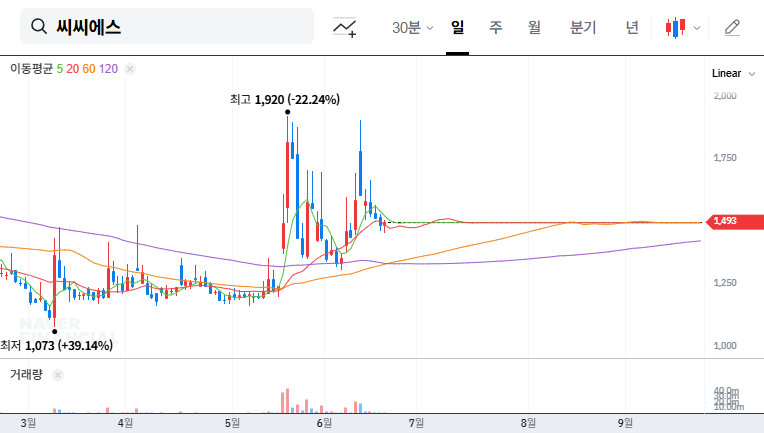Remove the volume (거래량) panel

(x=57, y=375)
